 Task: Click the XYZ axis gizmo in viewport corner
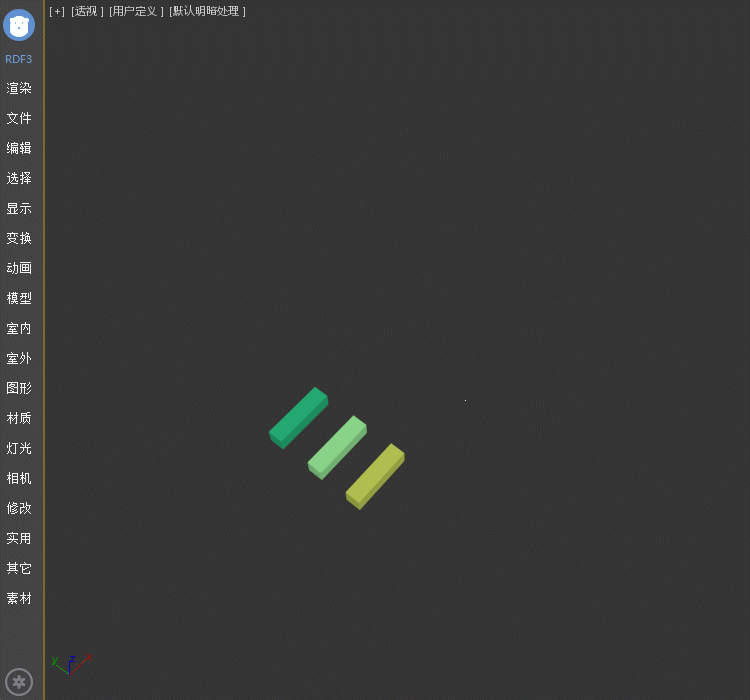70,664
